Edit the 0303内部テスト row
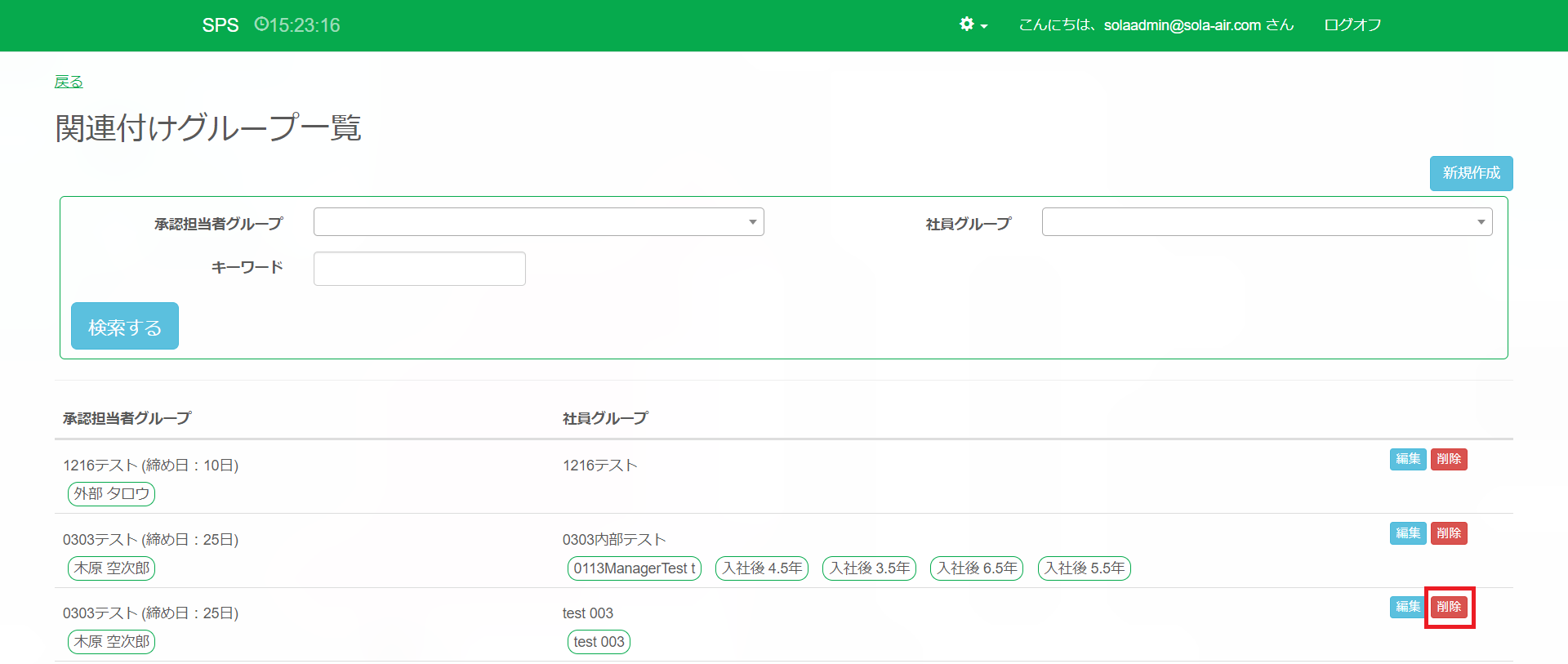This screenshot has height=664, width=1568. tap(1407, 533)
